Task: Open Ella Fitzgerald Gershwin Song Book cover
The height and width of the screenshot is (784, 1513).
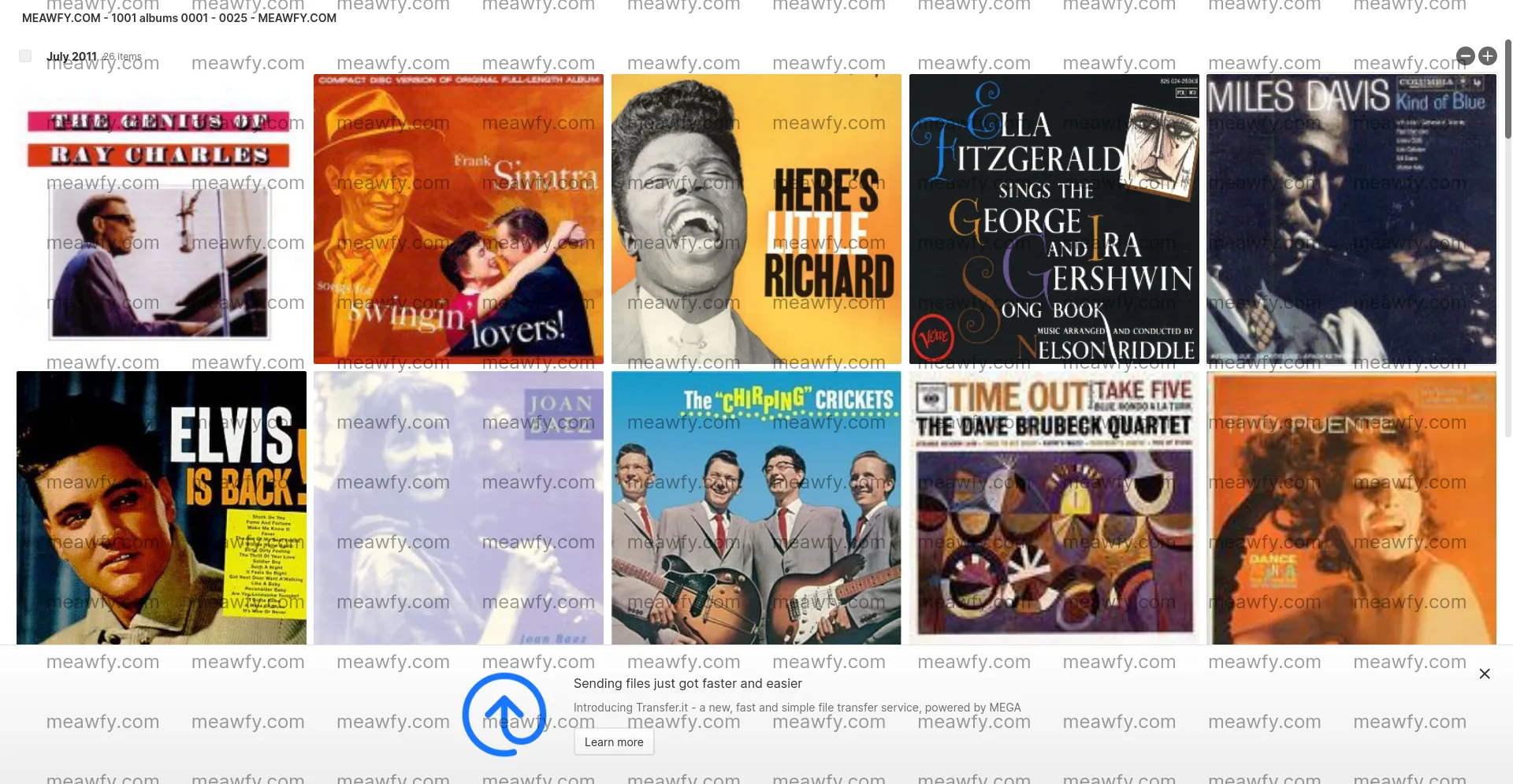Action: click(1054, 219)
